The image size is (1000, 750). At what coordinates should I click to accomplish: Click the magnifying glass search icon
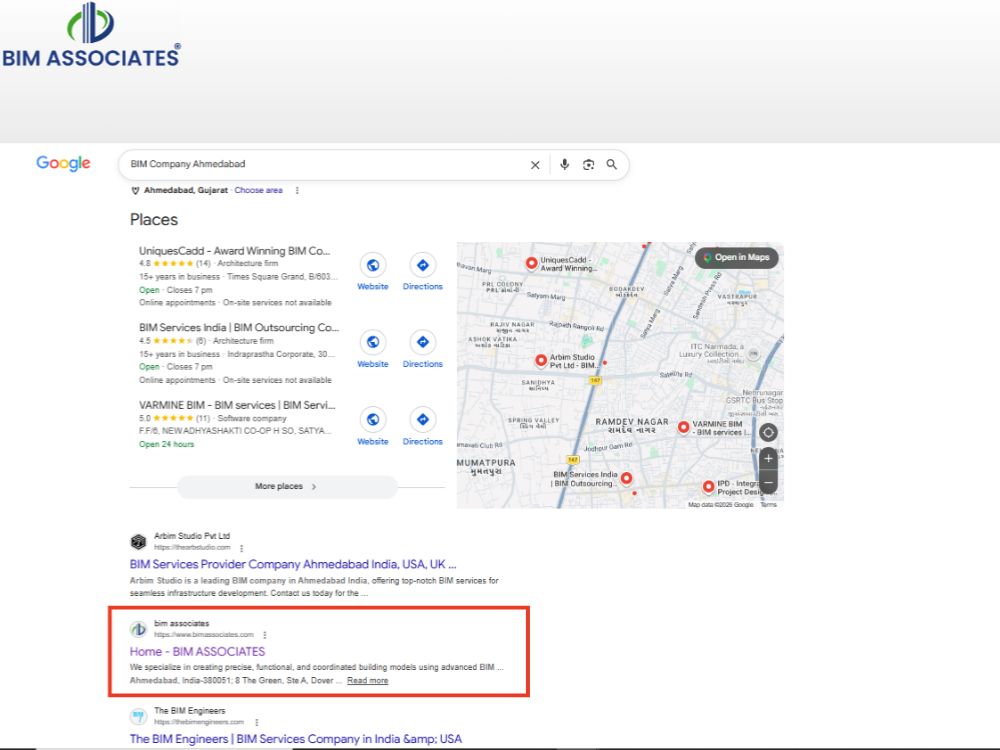[x=612, y=165]
